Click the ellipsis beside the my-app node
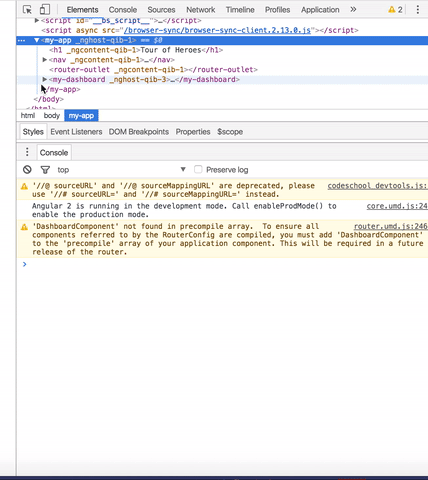Viewport: 428px width, 480px height. click(x=21, y=40)
